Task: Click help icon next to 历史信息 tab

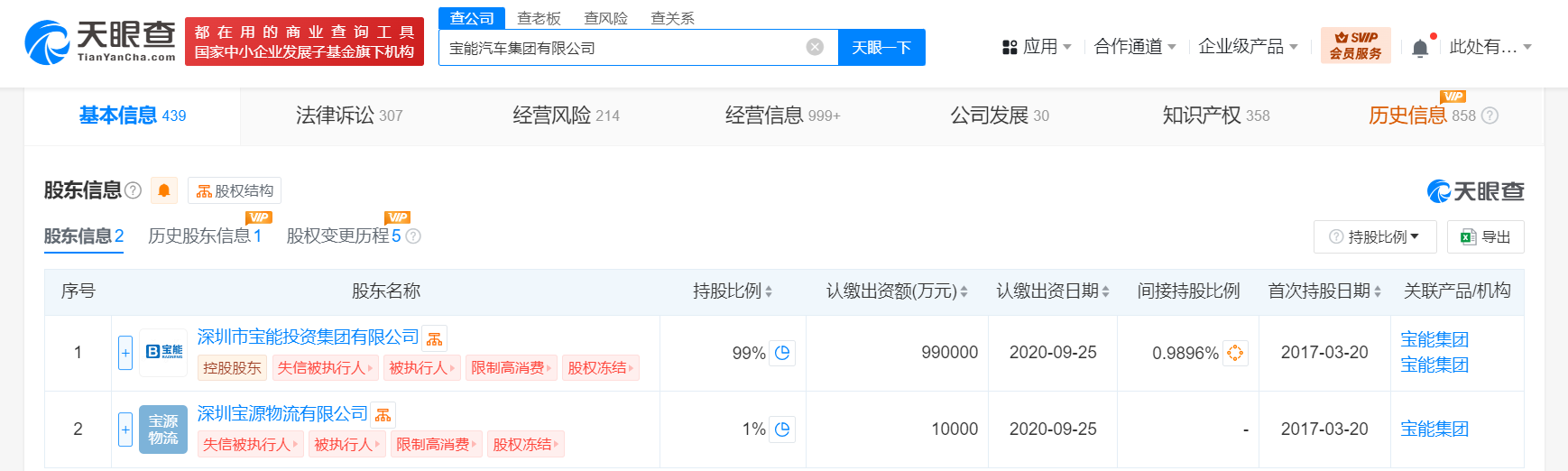Action: click(1490, 115)
